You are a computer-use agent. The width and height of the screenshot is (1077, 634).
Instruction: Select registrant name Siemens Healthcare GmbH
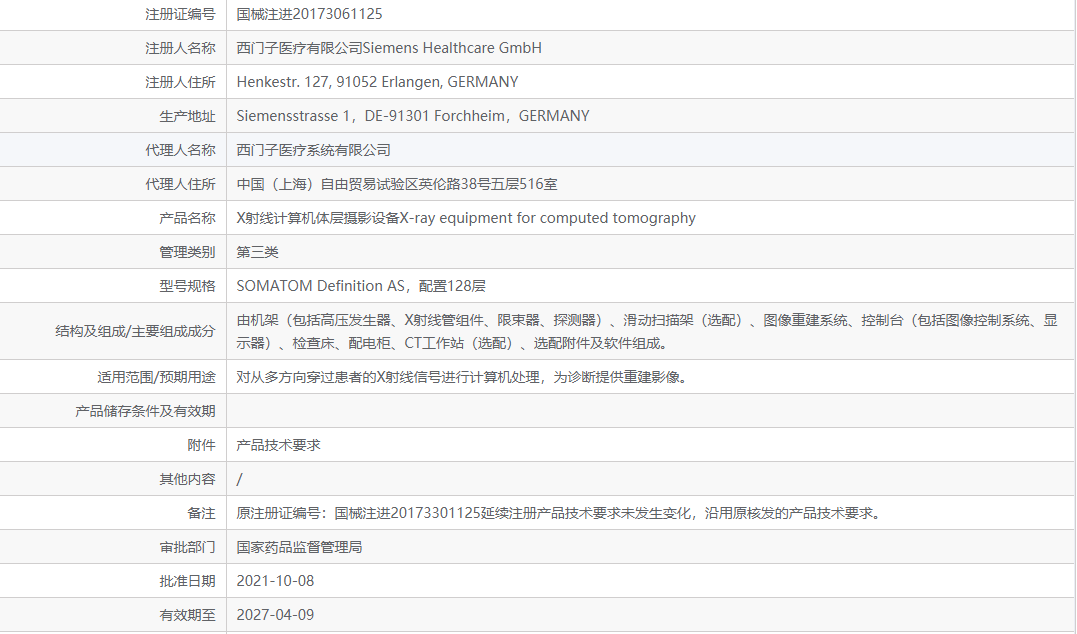[x=389, y=48]
